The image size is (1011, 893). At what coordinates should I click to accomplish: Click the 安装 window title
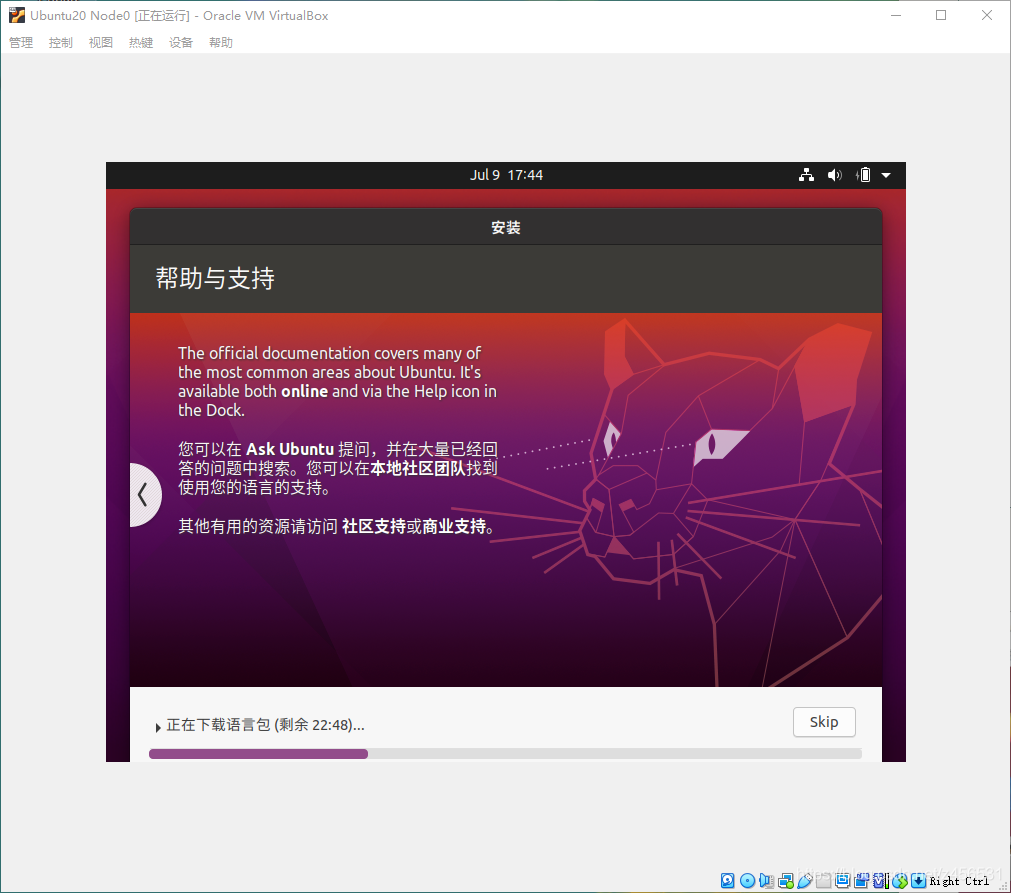pyautogui.click(x=506, y=228)
